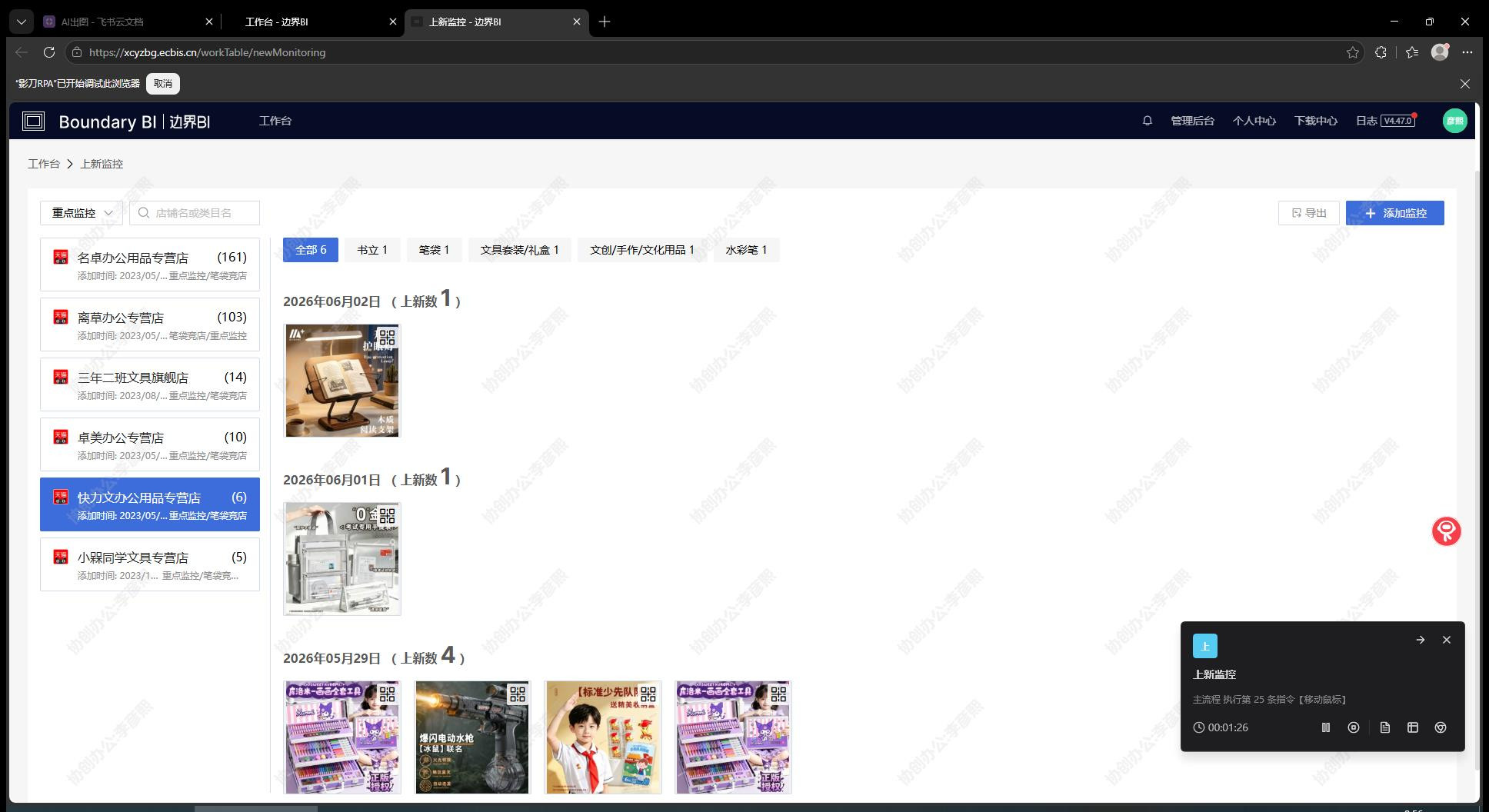This screenshot has width=1489, height=812.
Task: Click the Tmall icon of 名卓办公用品专营店
Action: tap(61, 257)
